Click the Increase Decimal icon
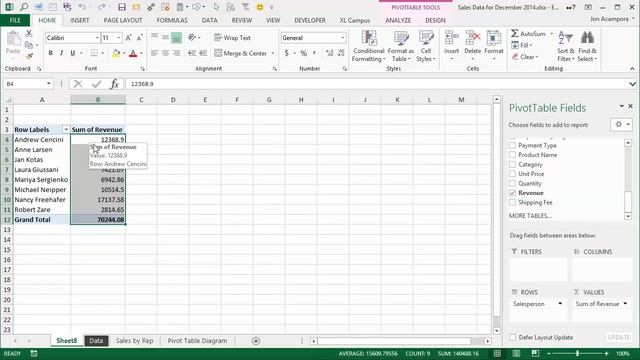The width and height of the screenshot is (640, 360). click(x=329, y=53)
